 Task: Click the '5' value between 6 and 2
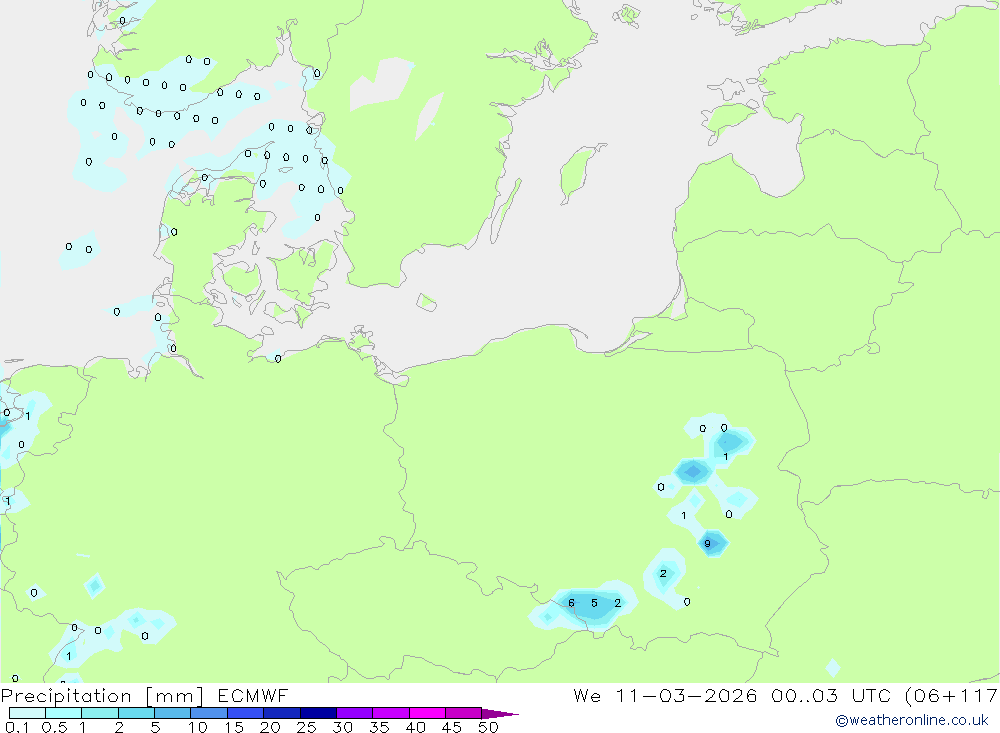[594, 603]
